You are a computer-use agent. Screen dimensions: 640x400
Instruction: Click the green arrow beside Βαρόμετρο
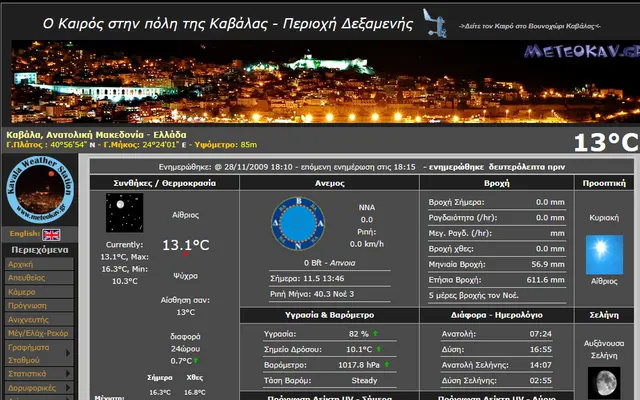[x=386, y=364]
